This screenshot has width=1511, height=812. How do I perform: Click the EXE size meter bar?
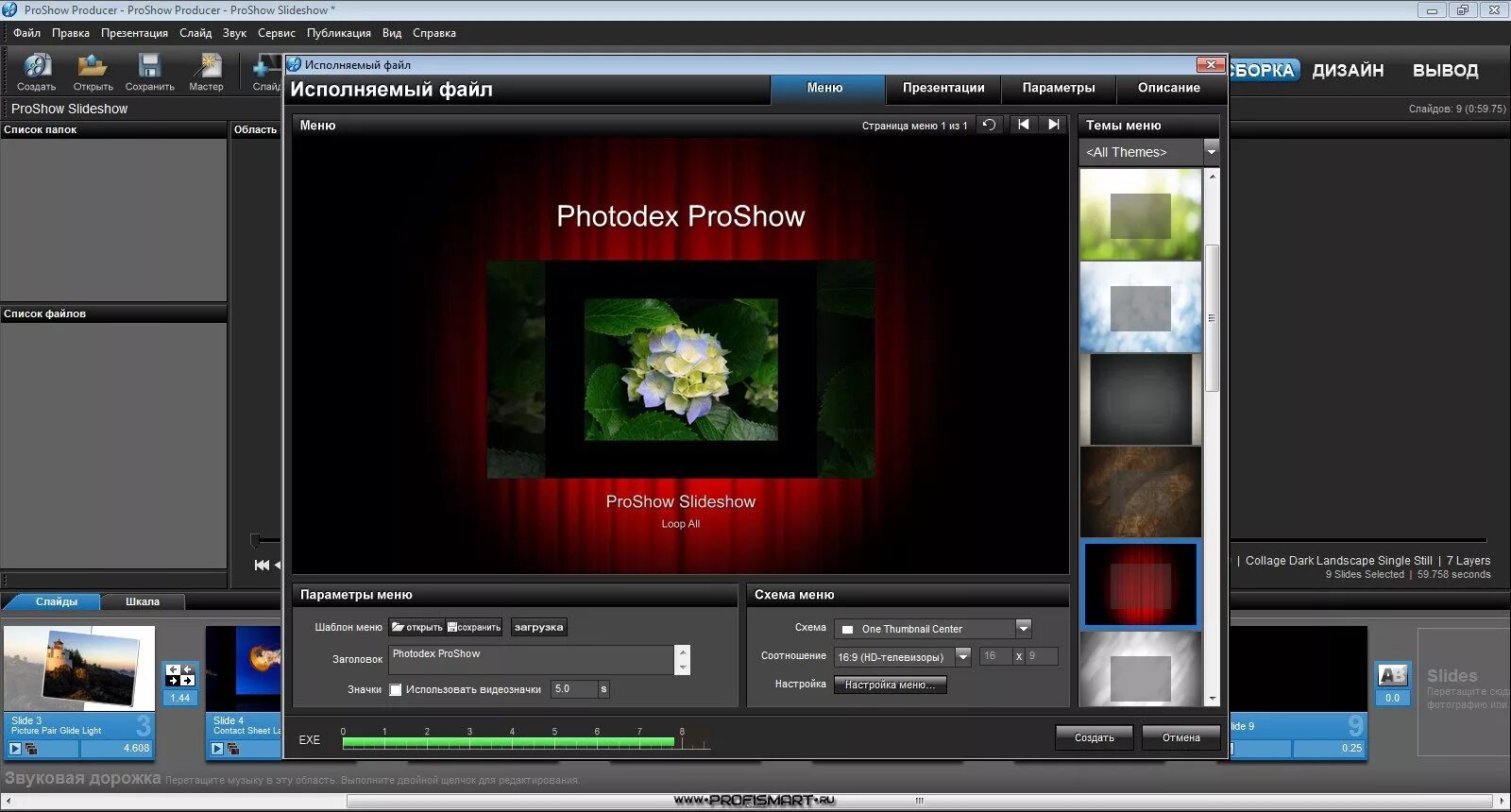[x=525, y=743]
